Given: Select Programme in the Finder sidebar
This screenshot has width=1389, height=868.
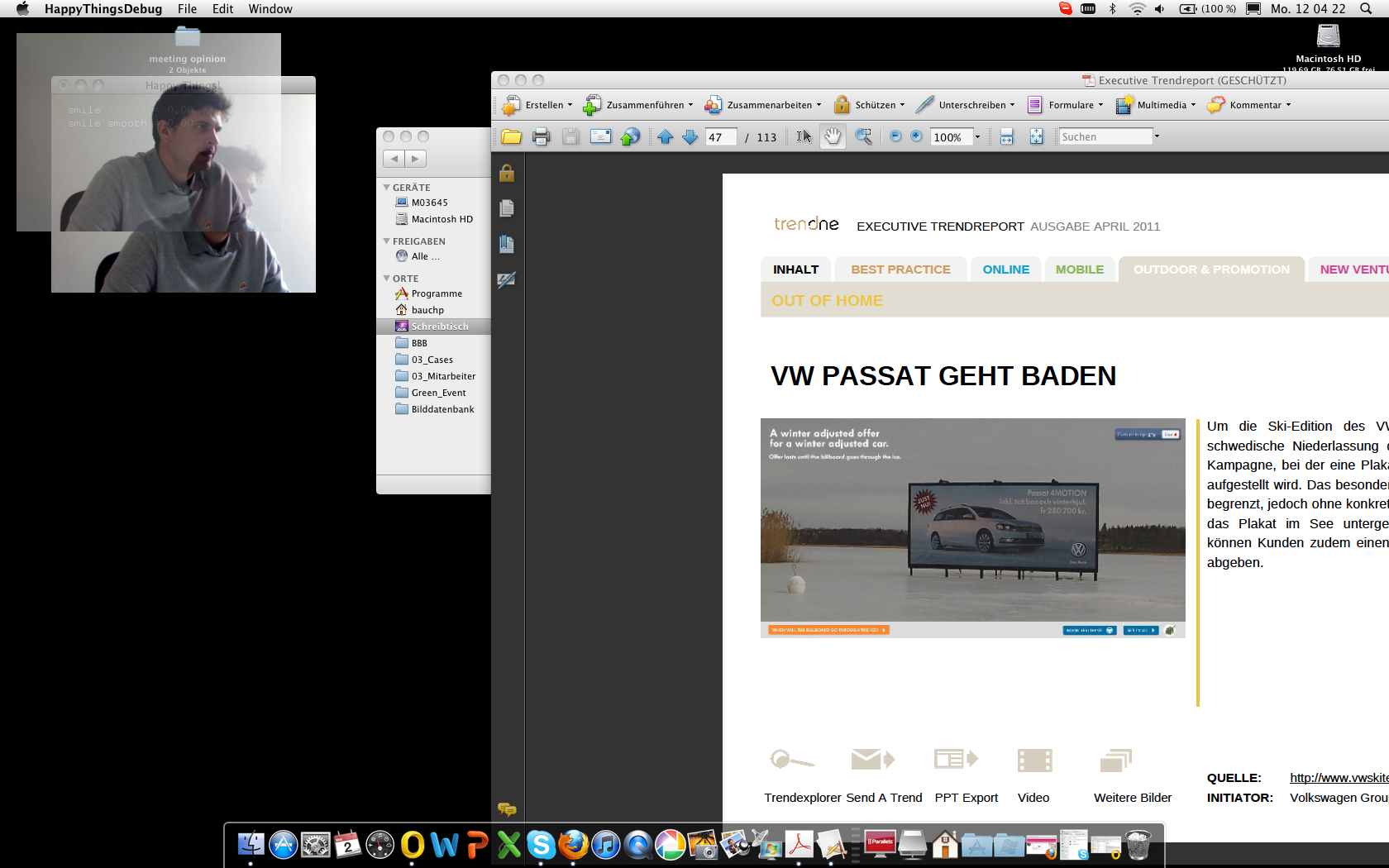Looking at the screenshot, I should [433, 293].
